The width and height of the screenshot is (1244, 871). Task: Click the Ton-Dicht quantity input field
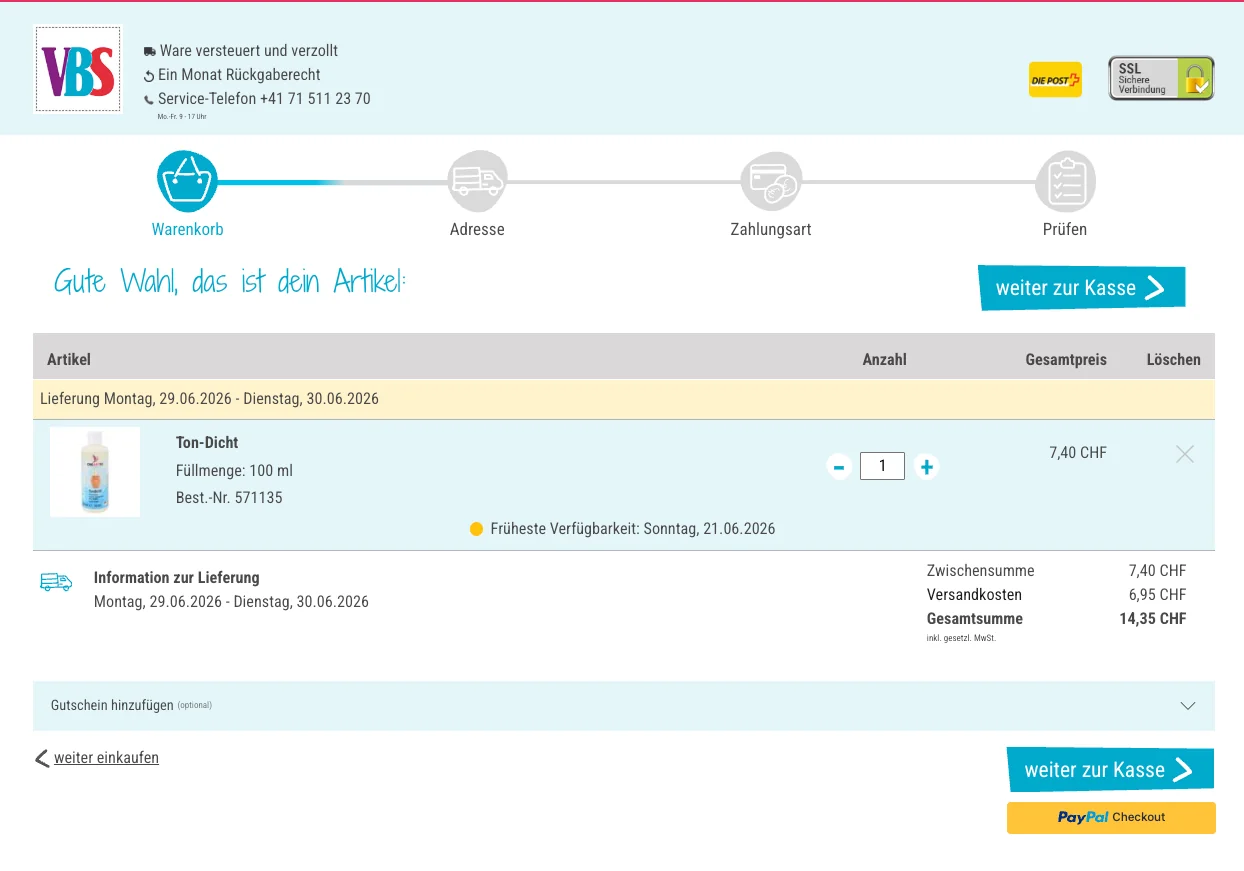(x=882, y=466)
